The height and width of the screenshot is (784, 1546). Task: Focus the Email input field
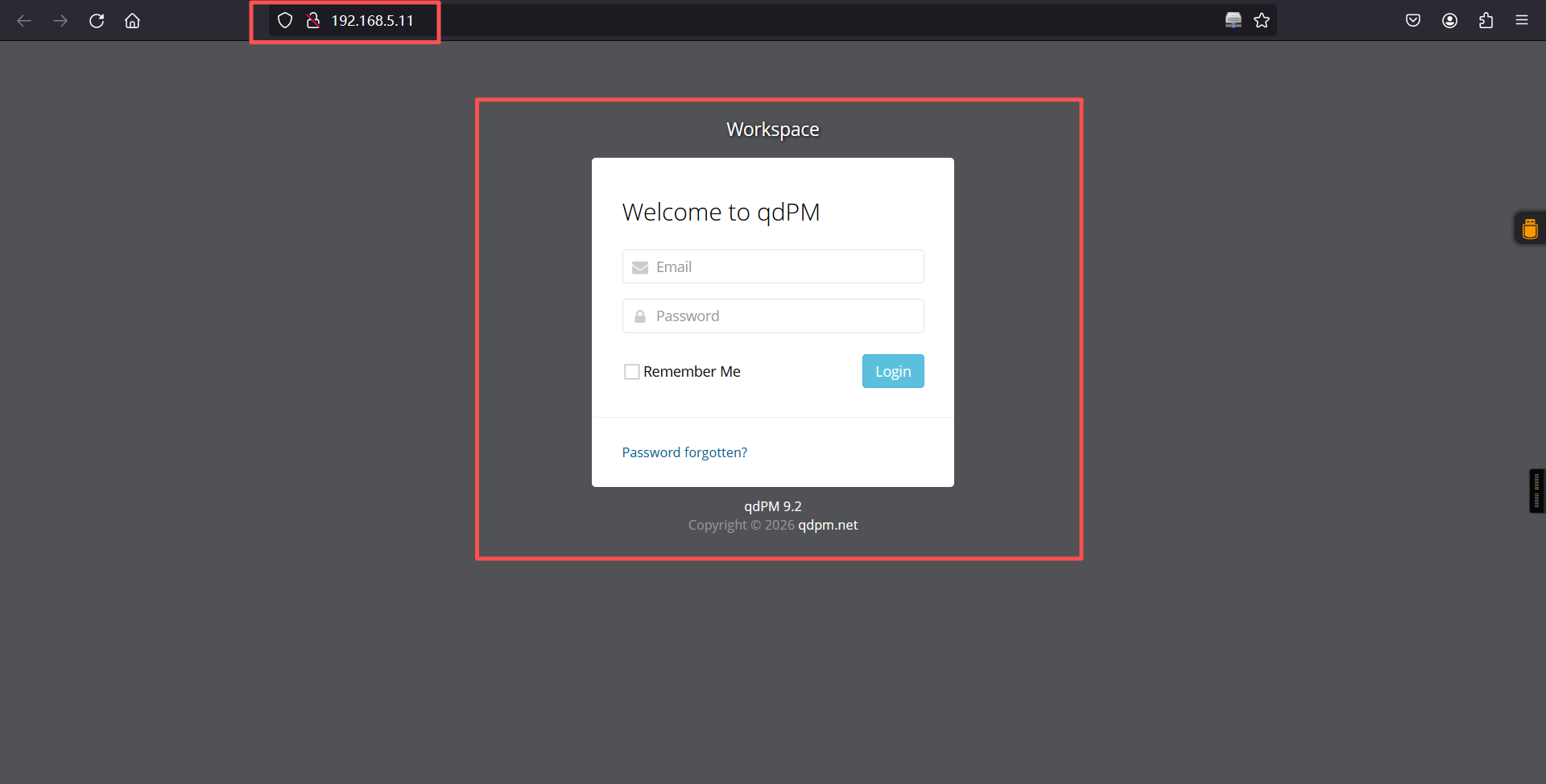click(x=773, y=266)
